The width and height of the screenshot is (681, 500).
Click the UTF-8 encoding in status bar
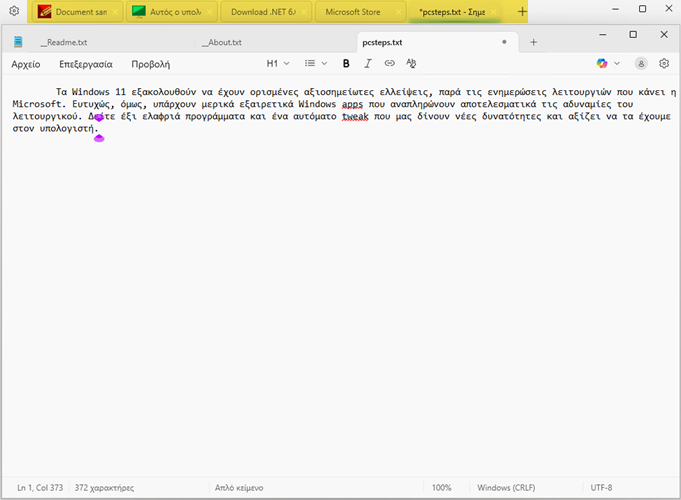coord(601,488)
